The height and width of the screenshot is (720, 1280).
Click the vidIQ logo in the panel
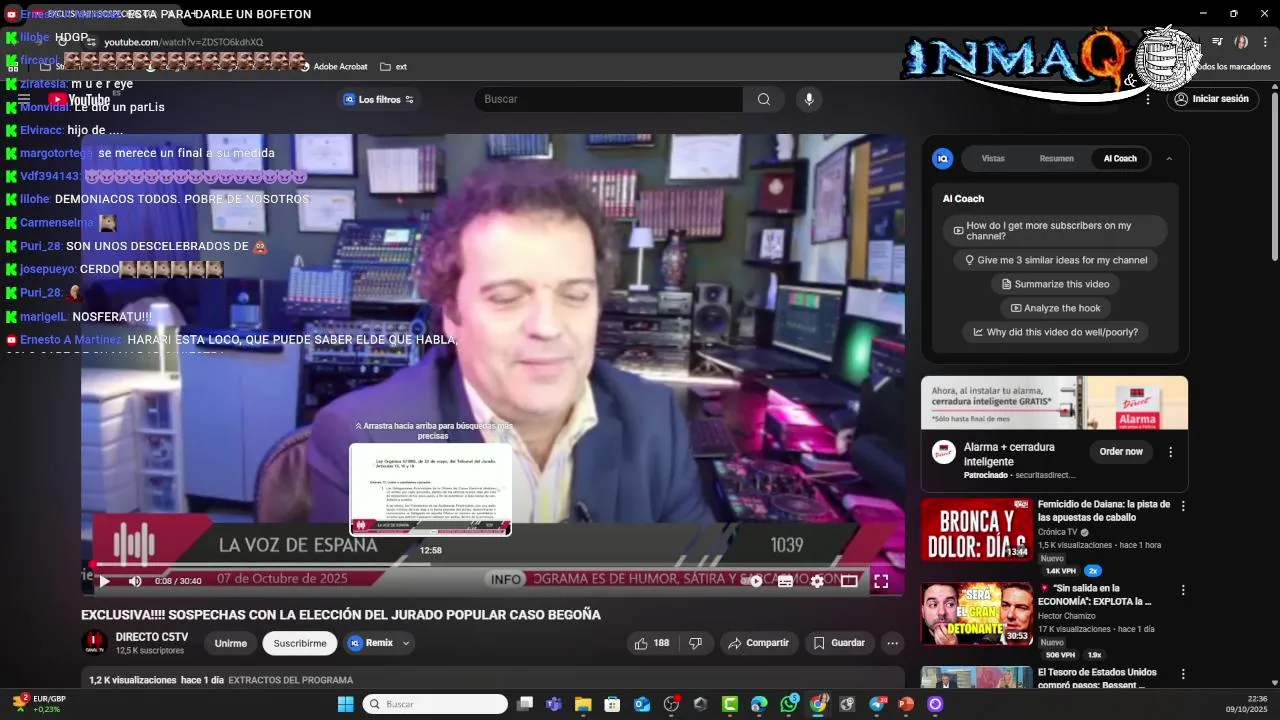tap(942, 158)
